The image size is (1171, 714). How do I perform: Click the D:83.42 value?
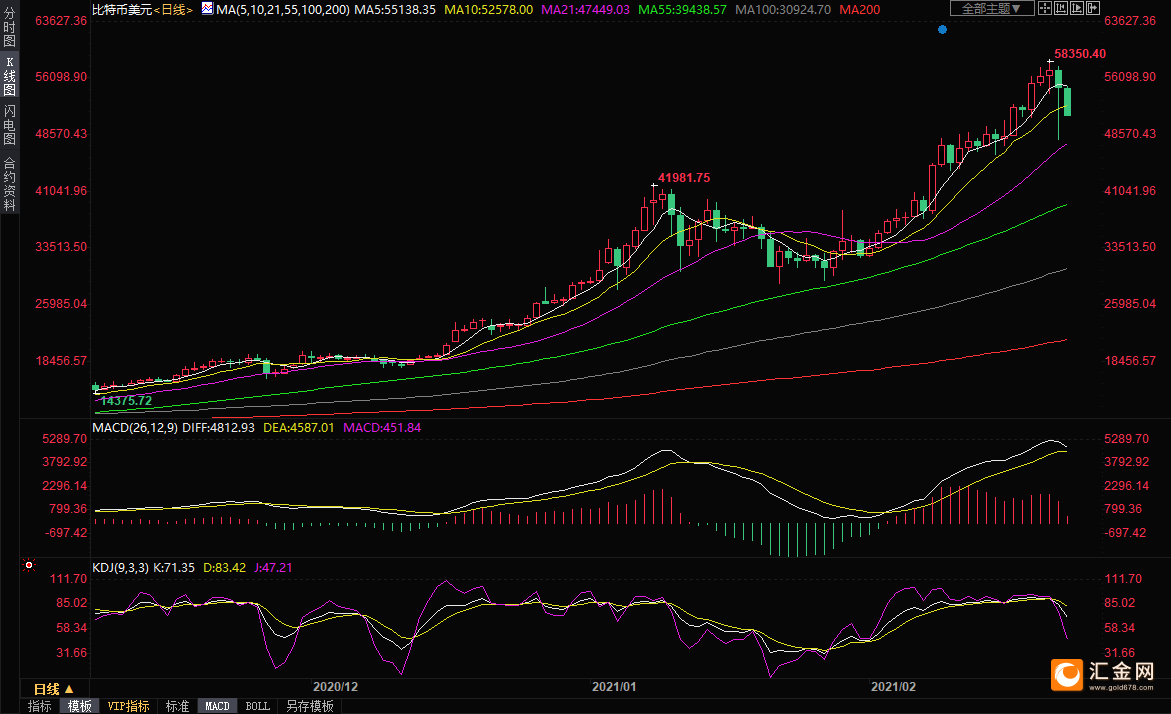[x=224, y=568]
